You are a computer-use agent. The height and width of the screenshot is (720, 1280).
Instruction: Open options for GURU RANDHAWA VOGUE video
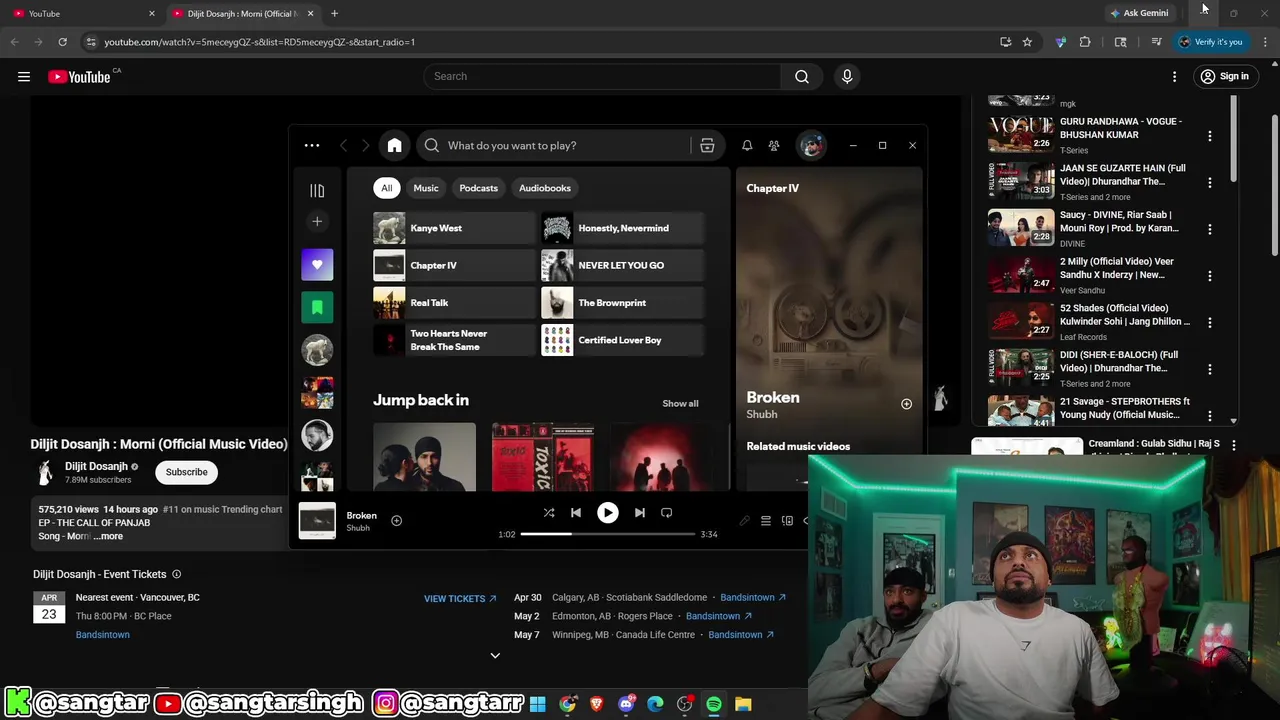click(x=1210, y=136)
